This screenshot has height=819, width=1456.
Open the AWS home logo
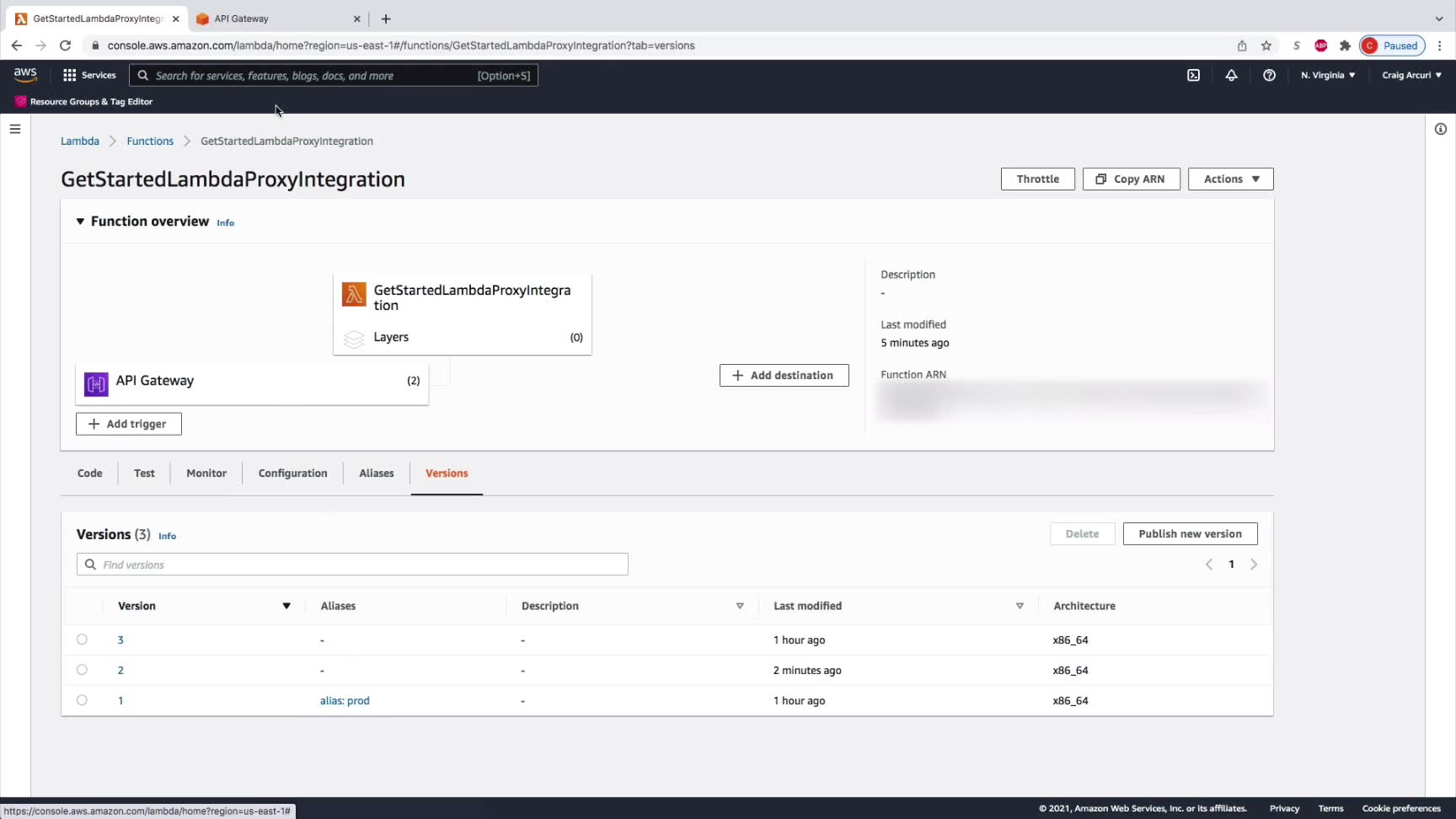[x=25, y=75]
